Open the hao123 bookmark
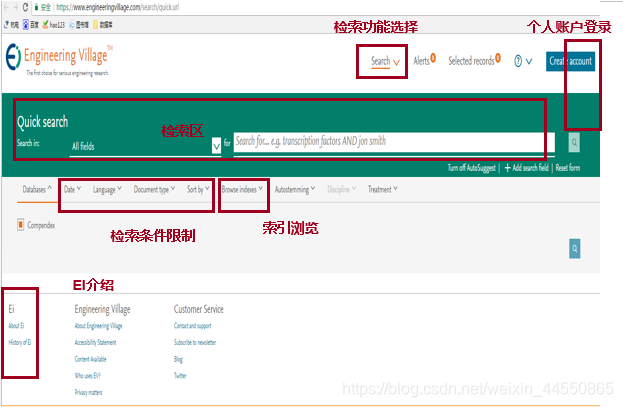The width and height of the screenshot is (623, 407). coord(54,25)
